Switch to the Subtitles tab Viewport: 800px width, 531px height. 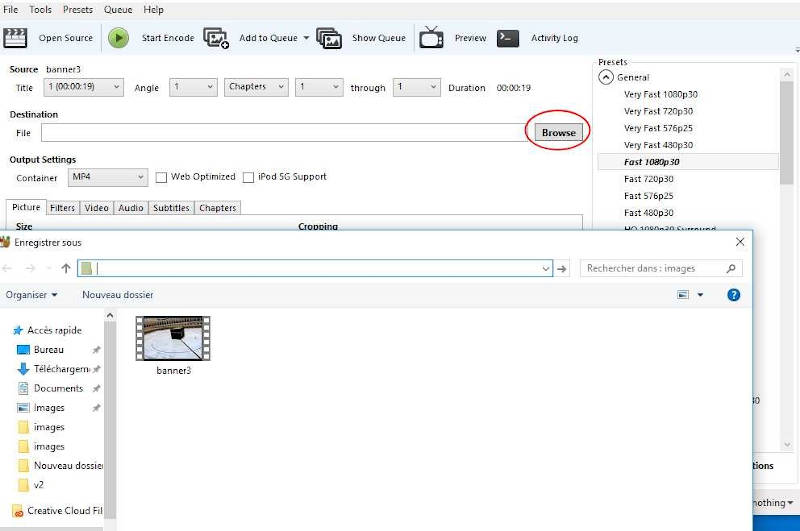click(x=171, y=208)
